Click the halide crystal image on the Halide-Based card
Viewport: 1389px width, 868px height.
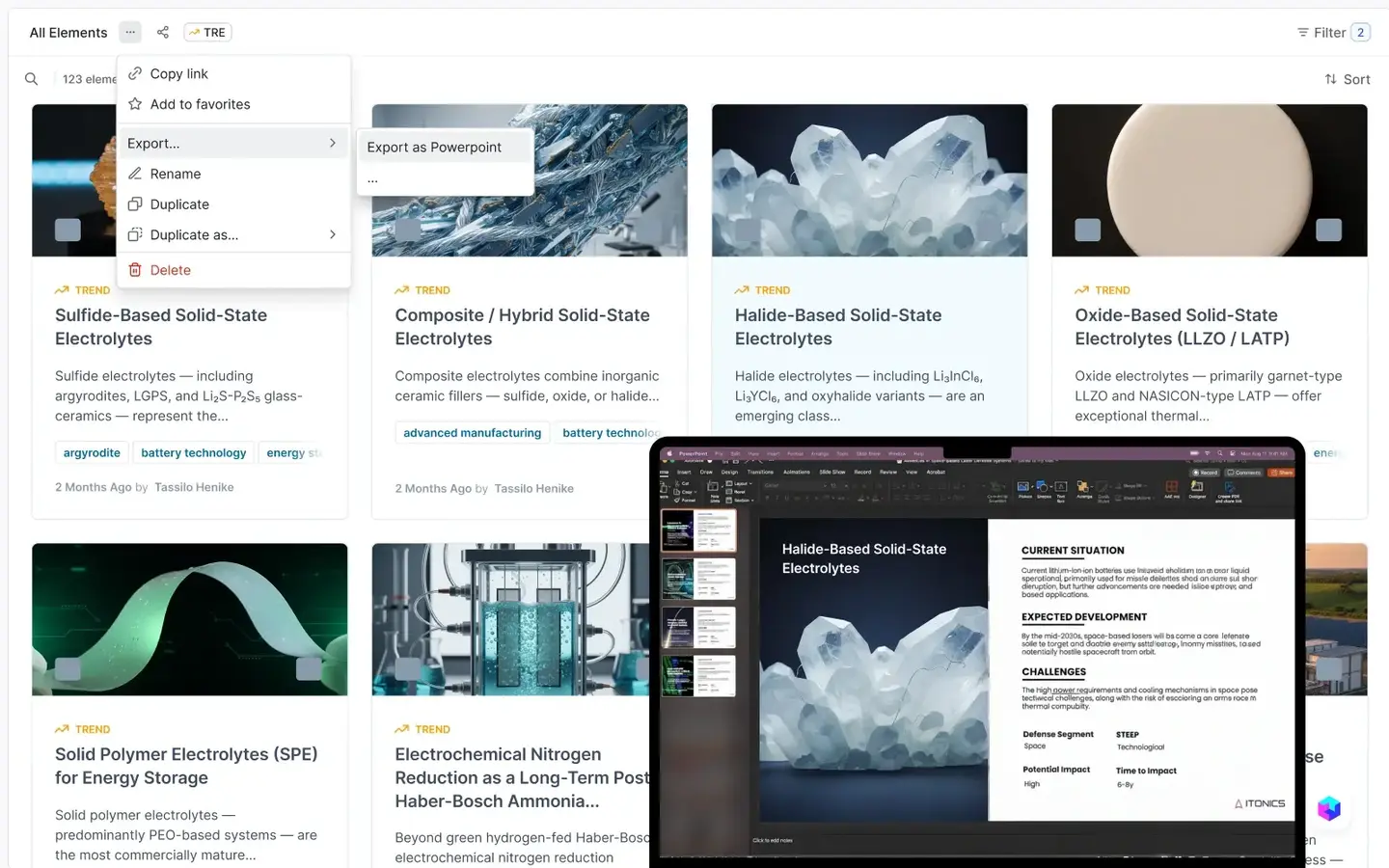point(869,180)
